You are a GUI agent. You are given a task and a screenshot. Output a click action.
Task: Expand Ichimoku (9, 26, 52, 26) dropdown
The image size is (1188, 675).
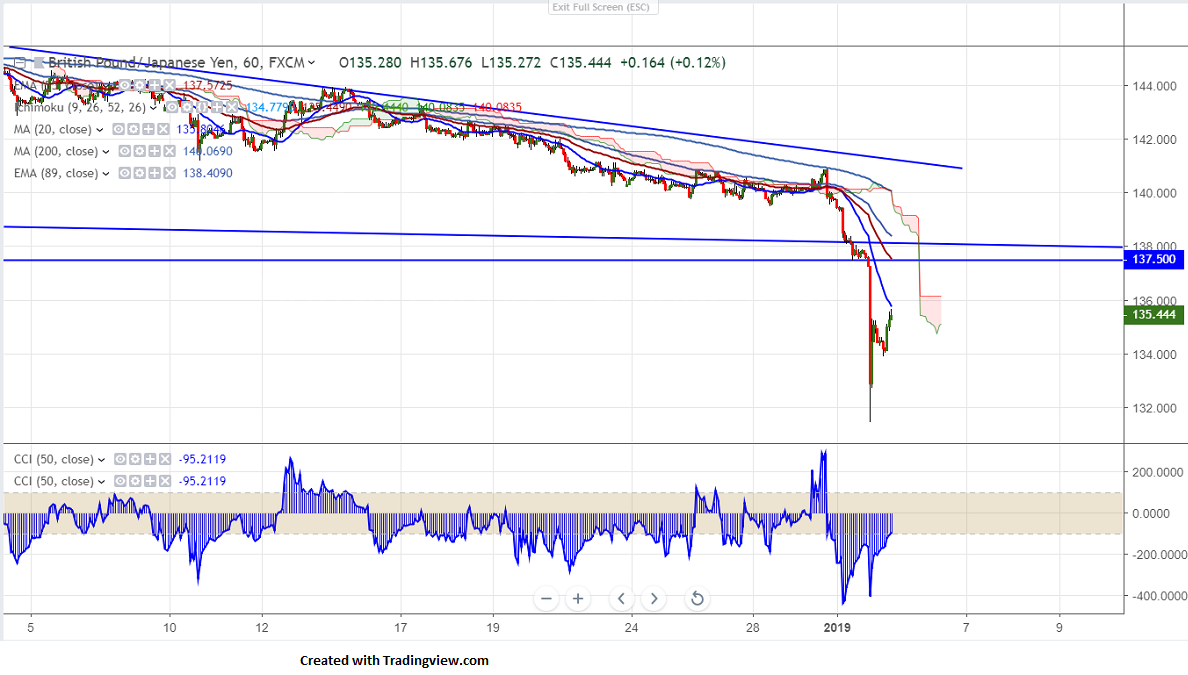tap(153, 108)
